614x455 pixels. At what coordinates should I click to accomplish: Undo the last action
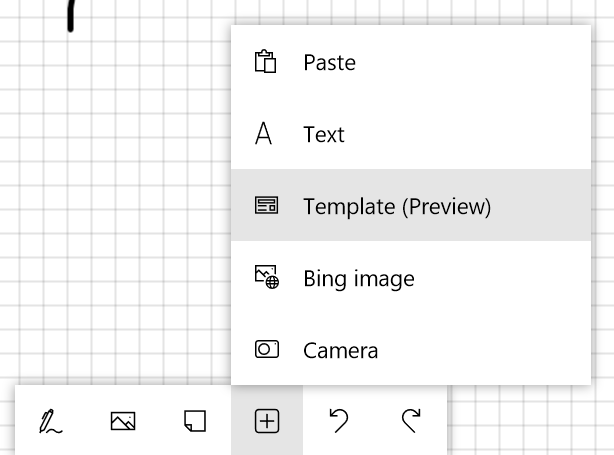(339, 422)
